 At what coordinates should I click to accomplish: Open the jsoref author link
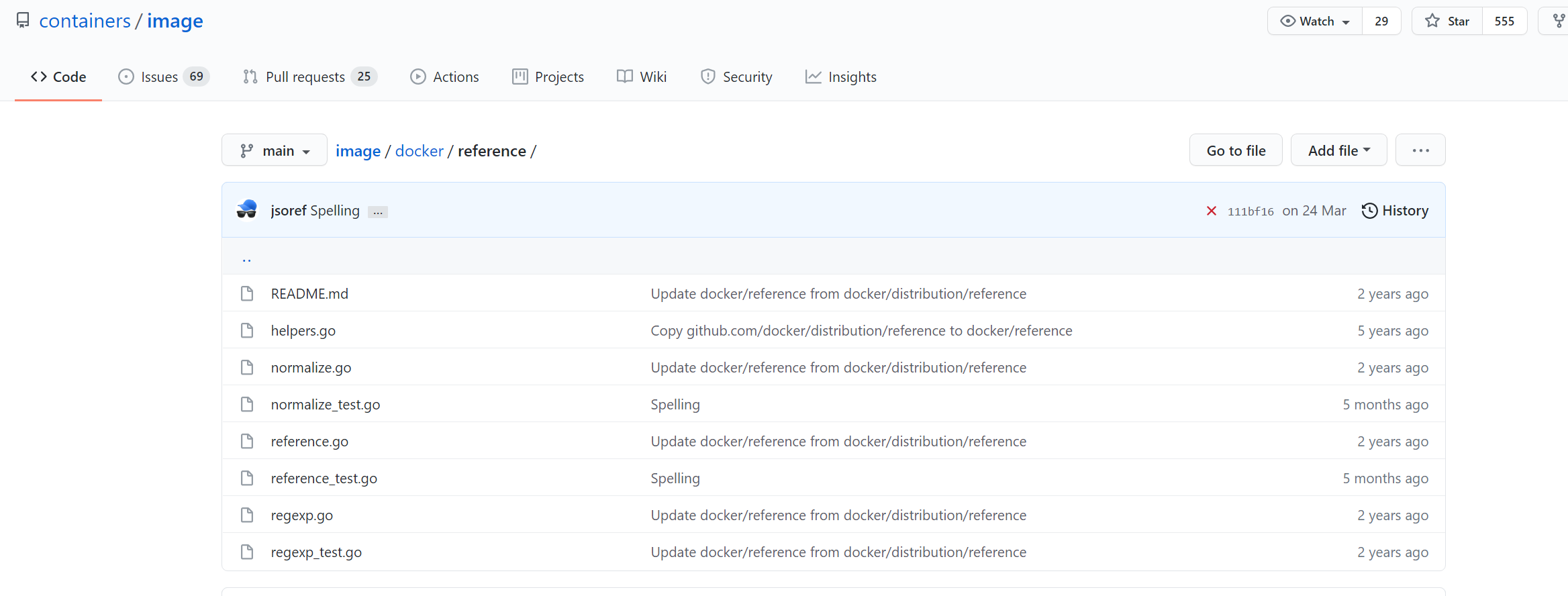pos(289,211)
